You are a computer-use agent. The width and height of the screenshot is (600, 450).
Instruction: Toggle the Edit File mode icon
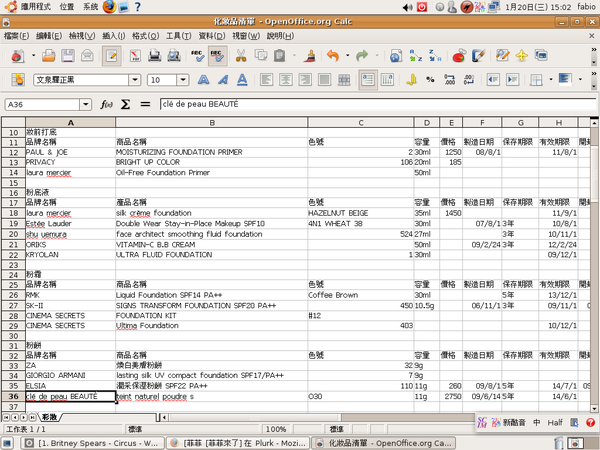[x=111, y=56]
